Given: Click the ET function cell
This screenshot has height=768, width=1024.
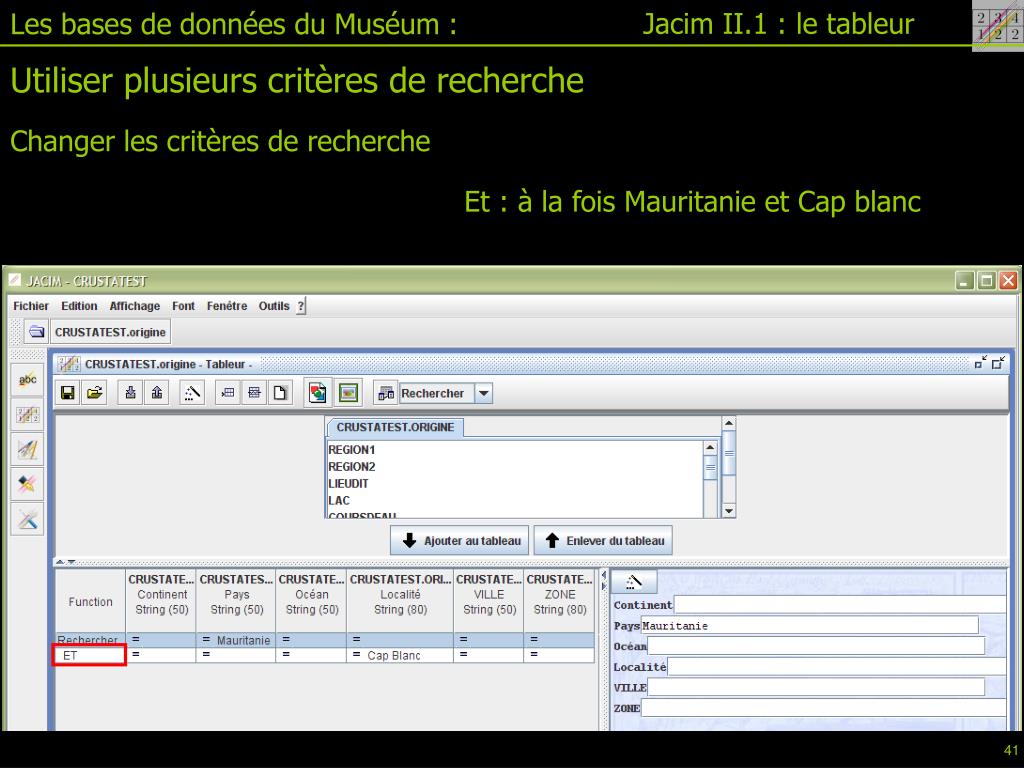Looking at the screenshot, I should pos(89,655).
